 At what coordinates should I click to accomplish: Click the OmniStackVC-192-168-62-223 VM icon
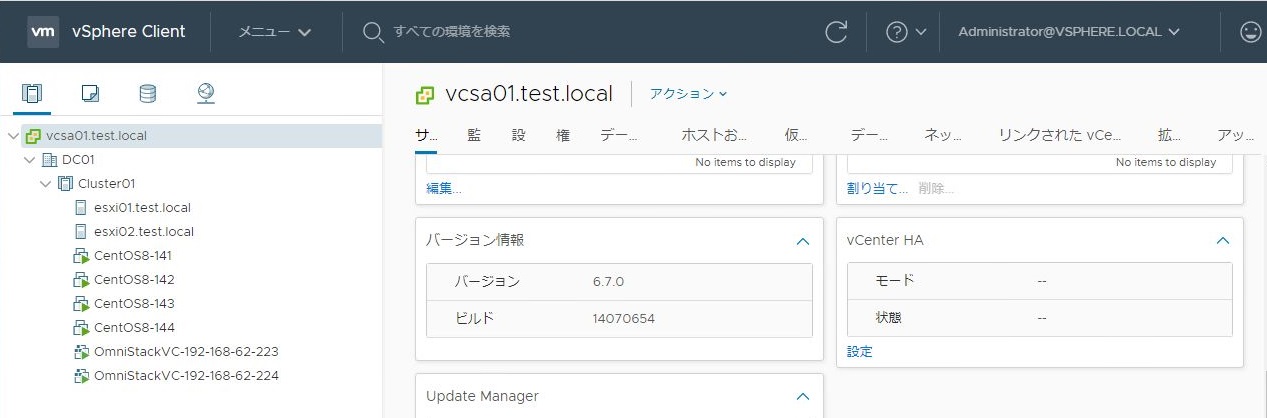[x=82, y=352]
